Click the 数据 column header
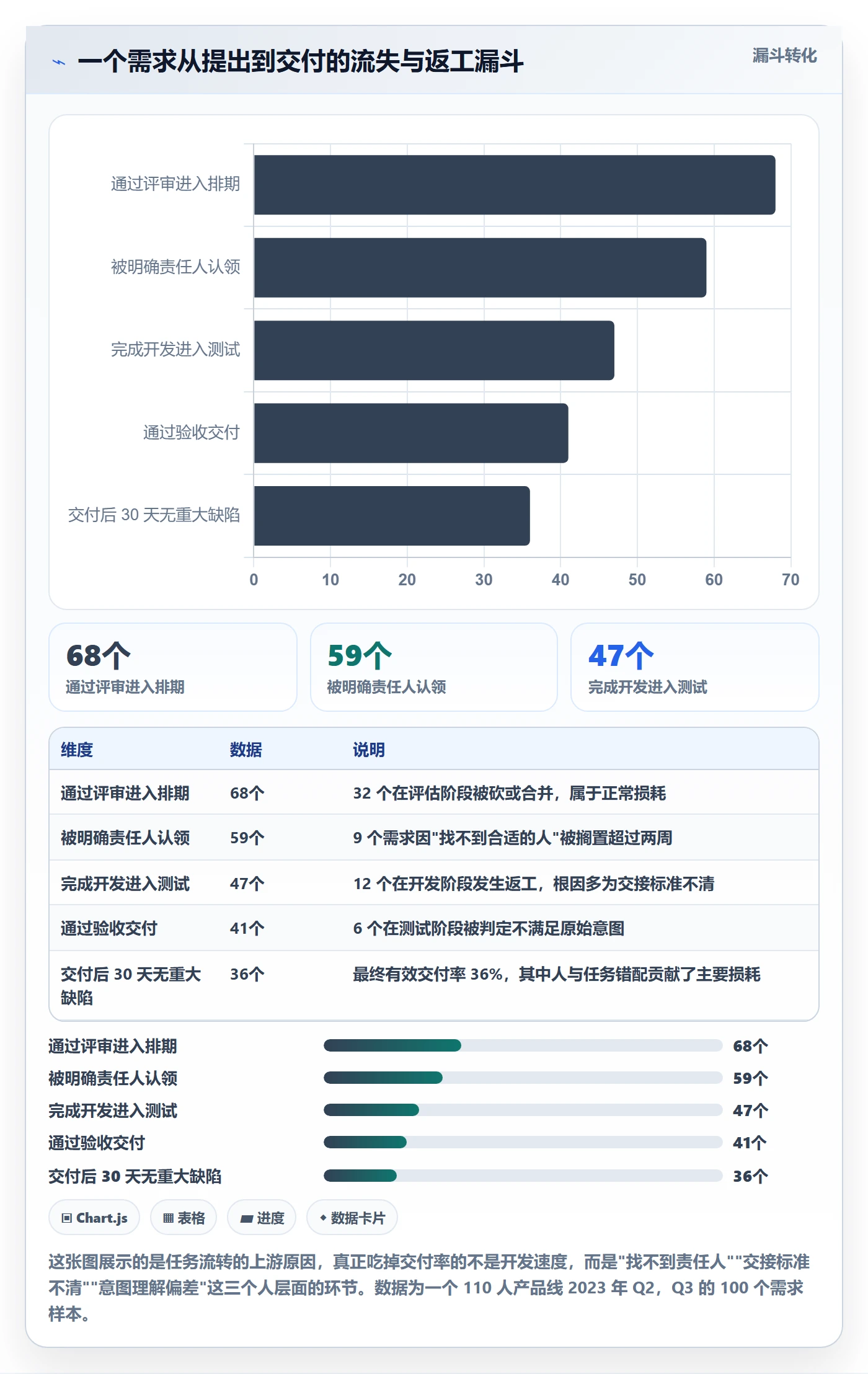 coord(246,750)
